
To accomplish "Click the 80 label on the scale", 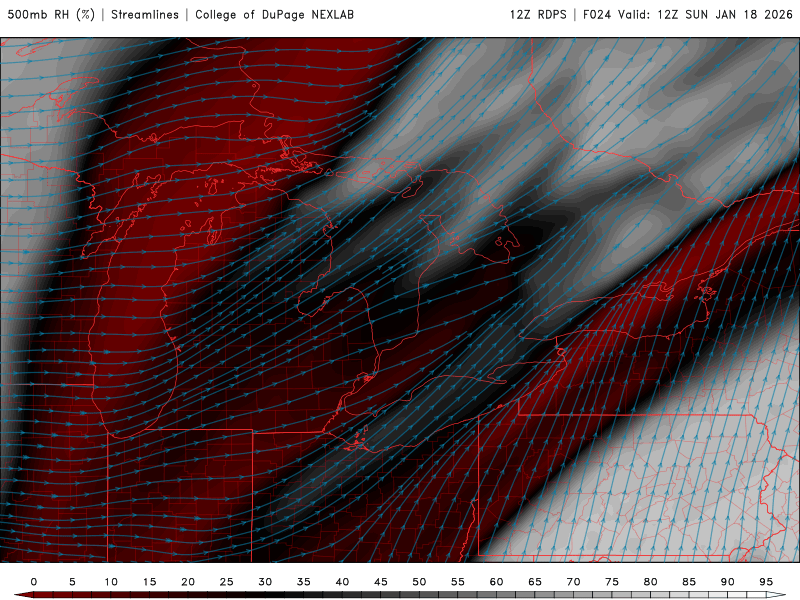I will tap(650, 582).
